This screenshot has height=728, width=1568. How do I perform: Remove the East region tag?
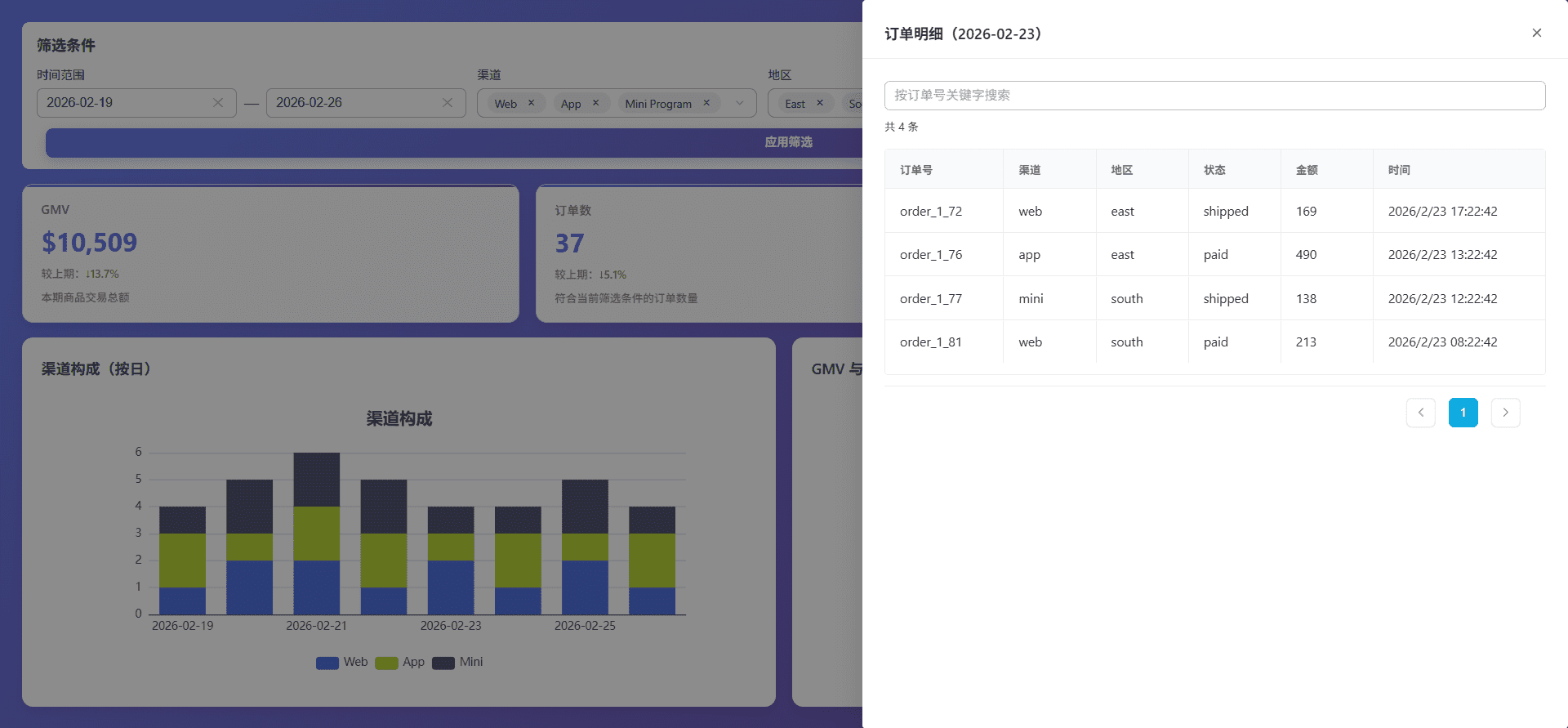pos(820,103)
